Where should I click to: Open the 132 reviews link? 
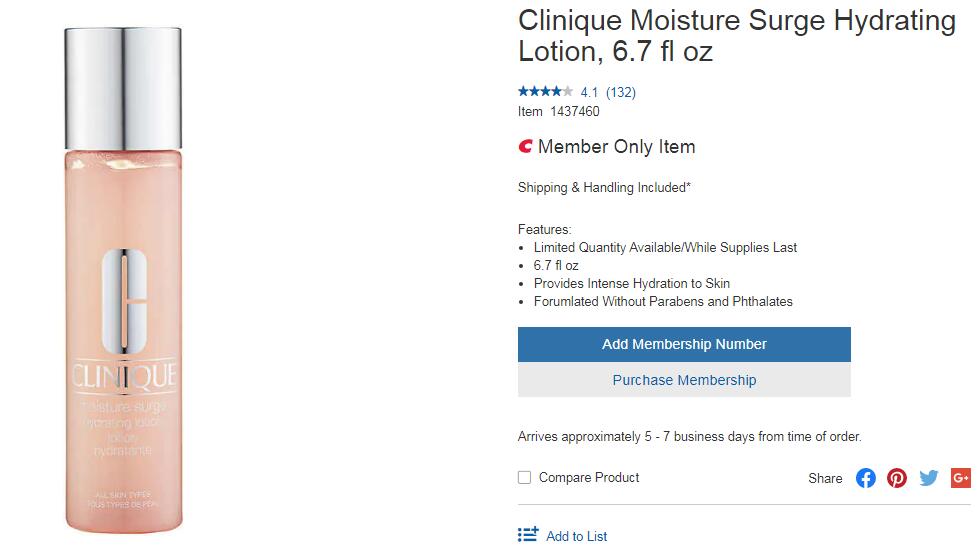click(x=621, y=92)
